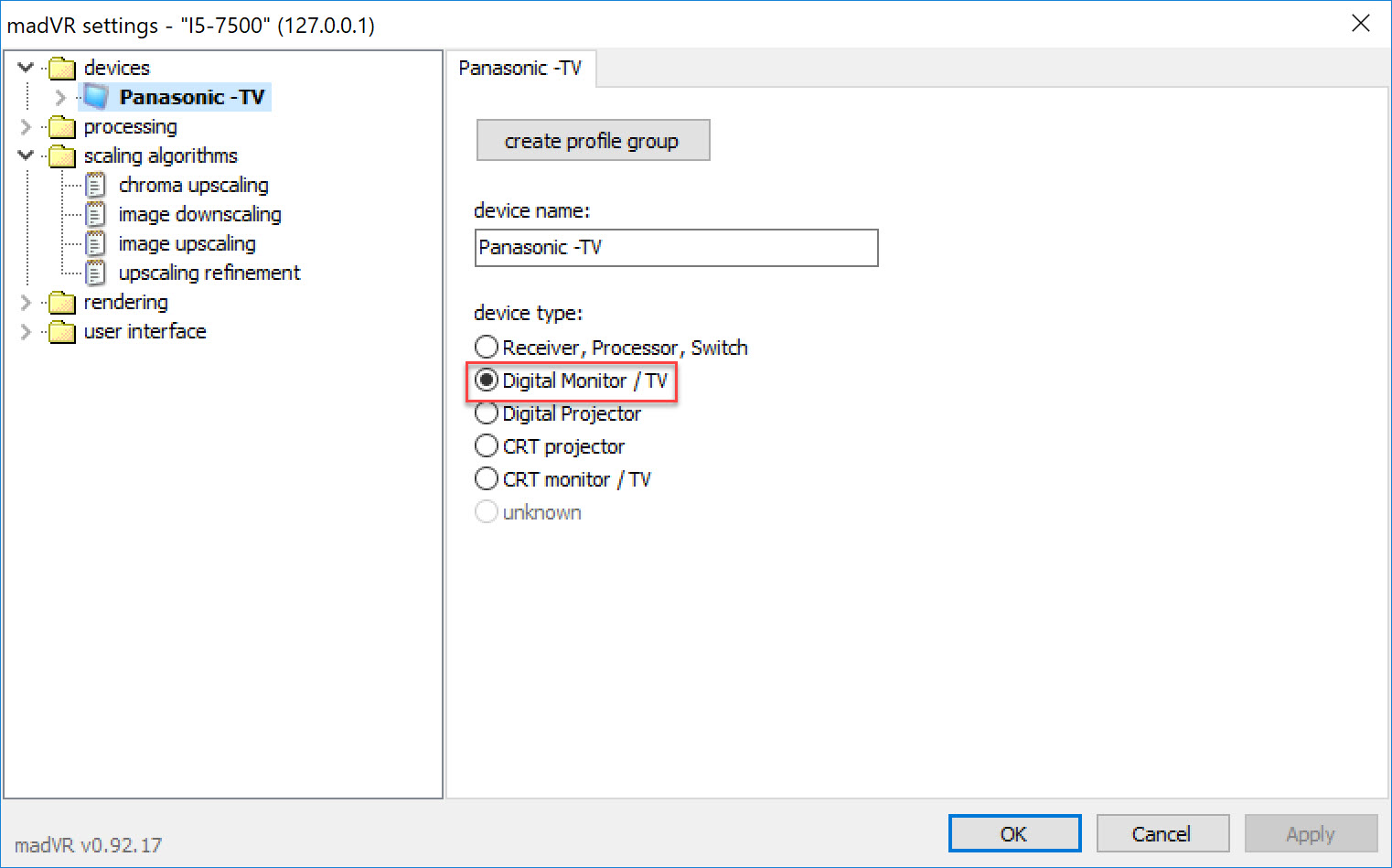Select CRT monitor / TV radio button
The width and height of the screenshot is (1392, 868).
pos(487,479)
